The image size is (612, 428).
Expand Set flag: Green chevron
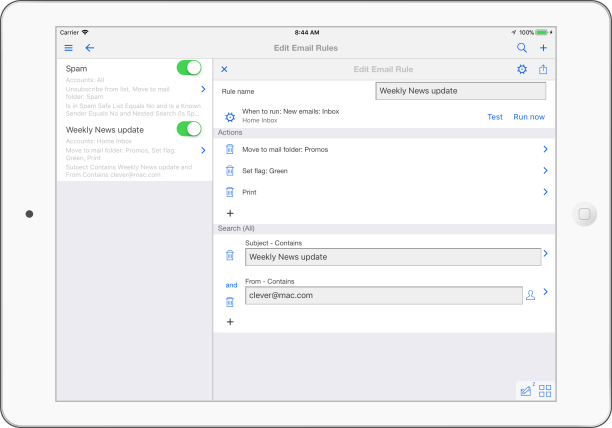coord(546,170)
